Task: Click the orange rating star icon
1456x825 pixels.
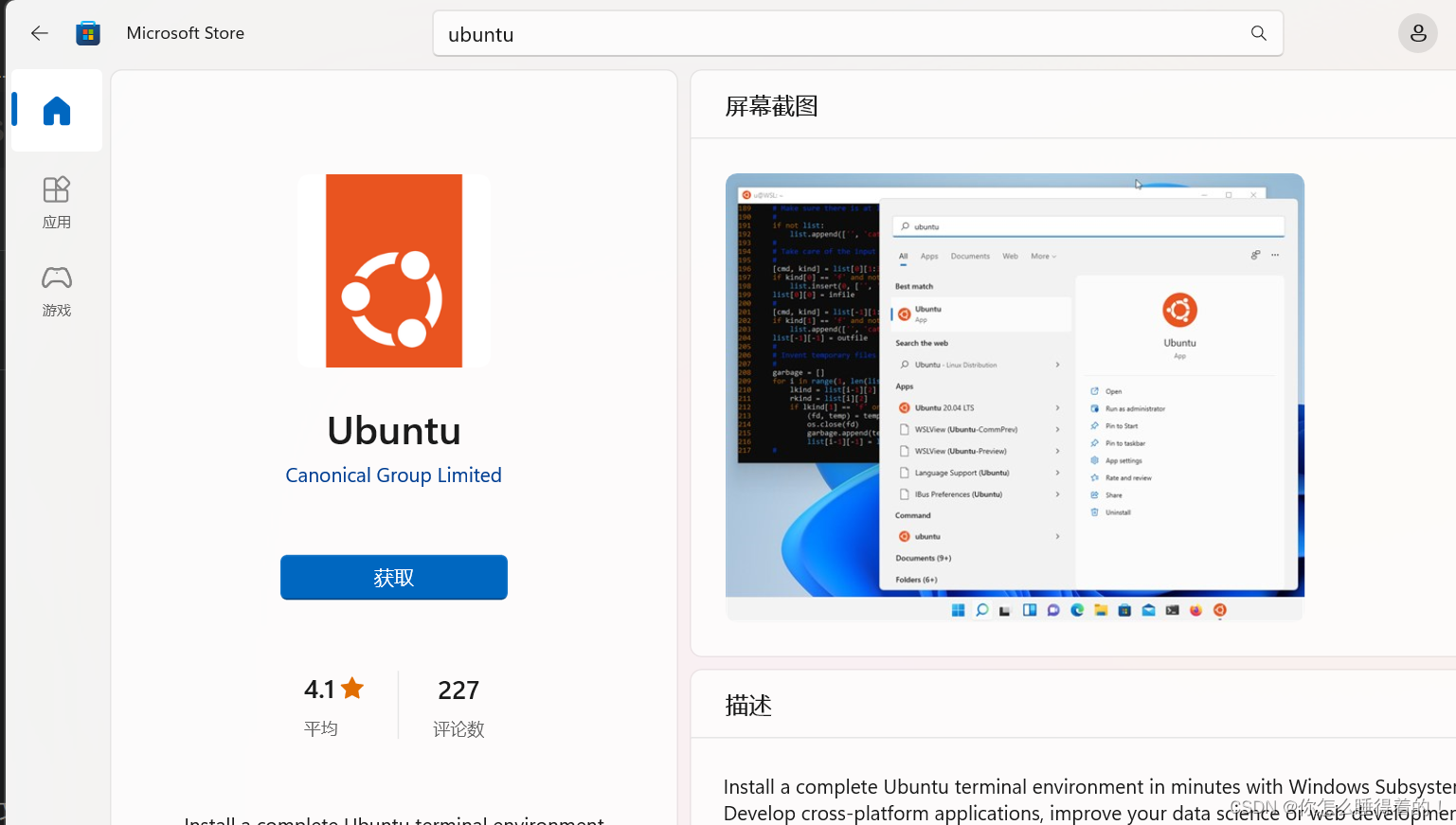Action: pos(351,688)
